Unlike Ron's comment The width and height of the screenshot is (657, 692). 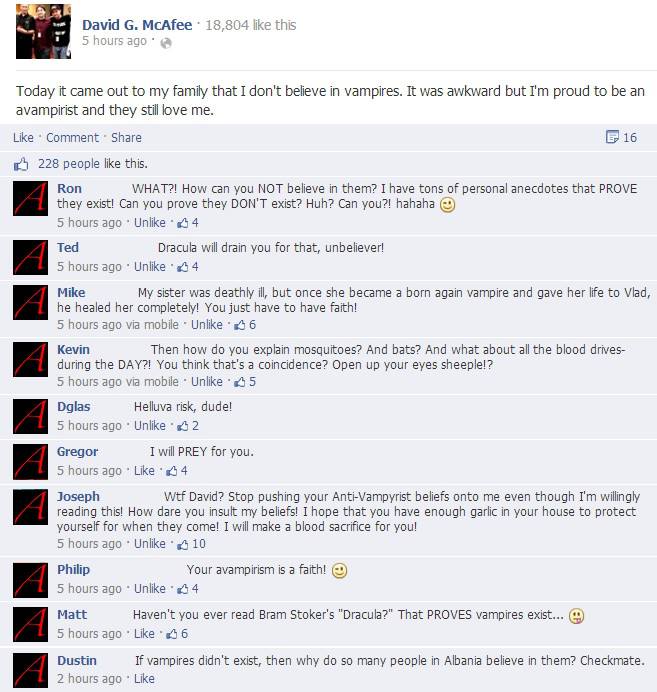150,222
